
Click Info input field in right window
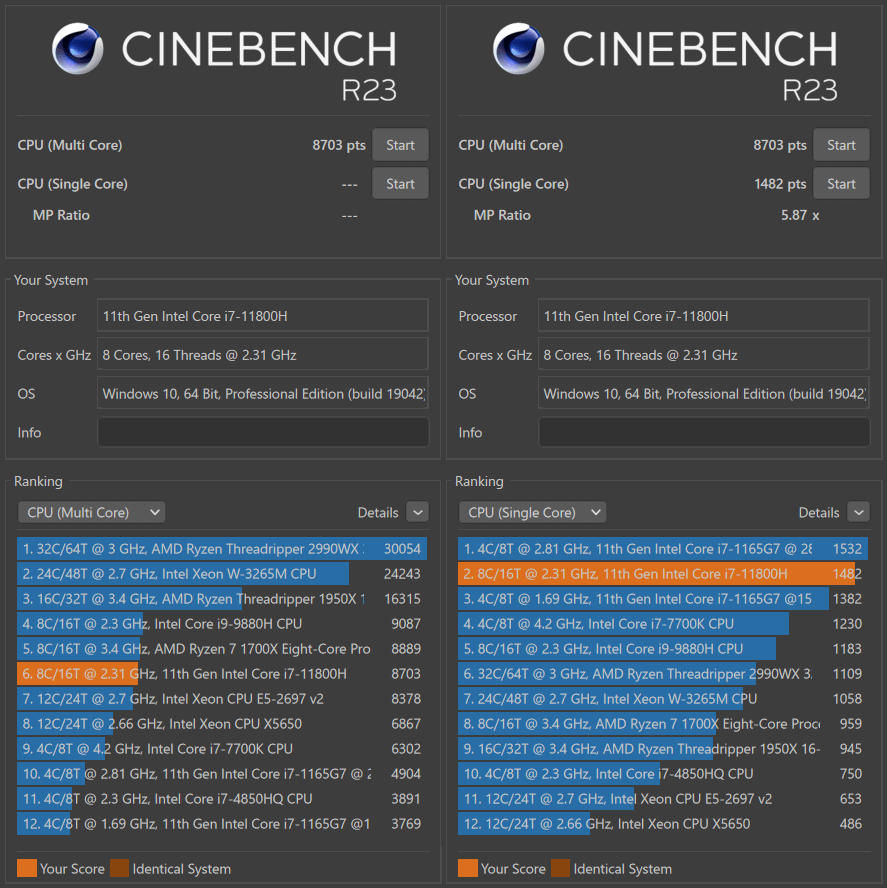[704, 432]
